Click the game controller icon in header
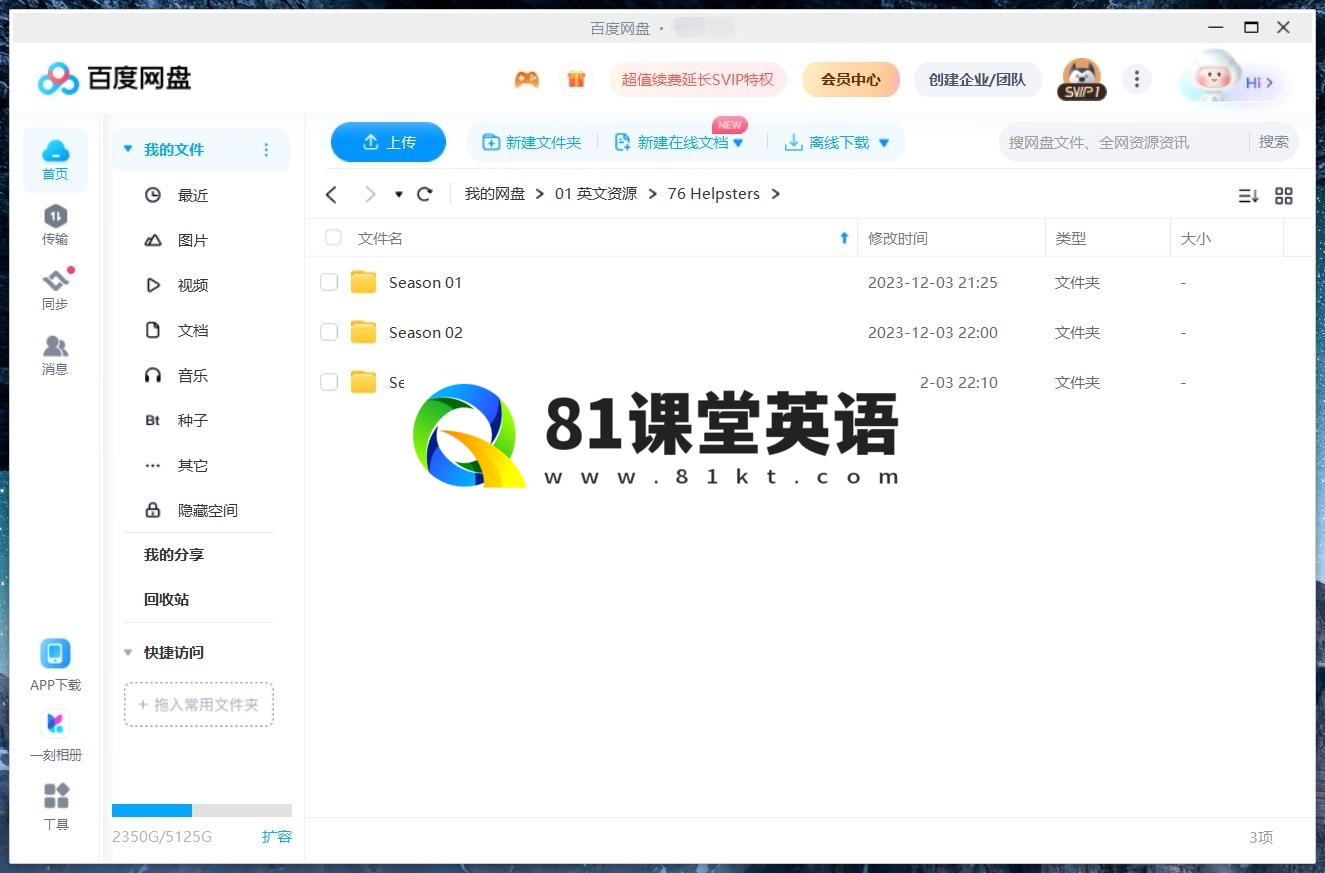The width and height of the screenshot is (1325, 873). click(527, 79)
